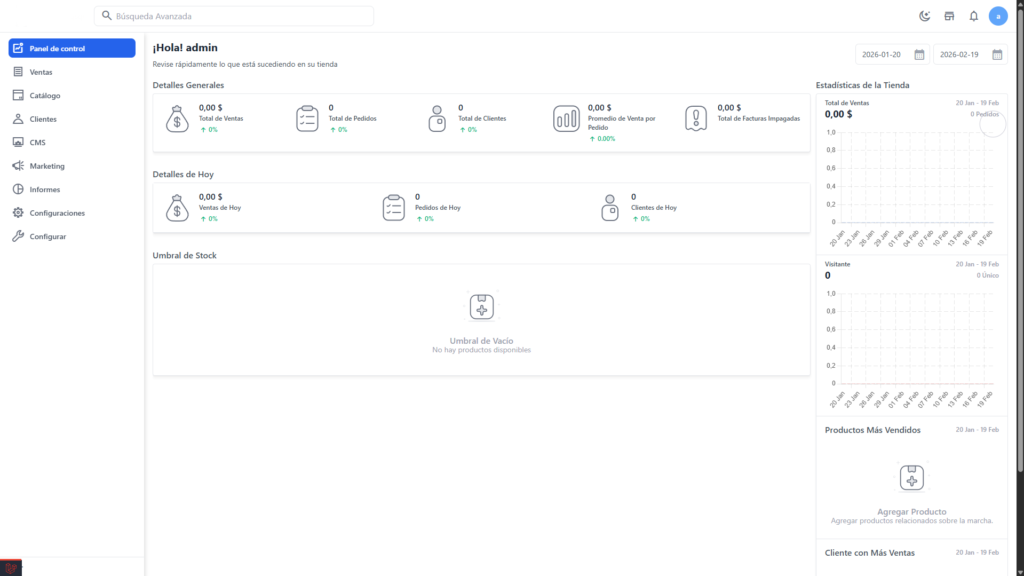Screen dimensions: 1024x576
Task: Open the notifications bell
Action: 973,16
